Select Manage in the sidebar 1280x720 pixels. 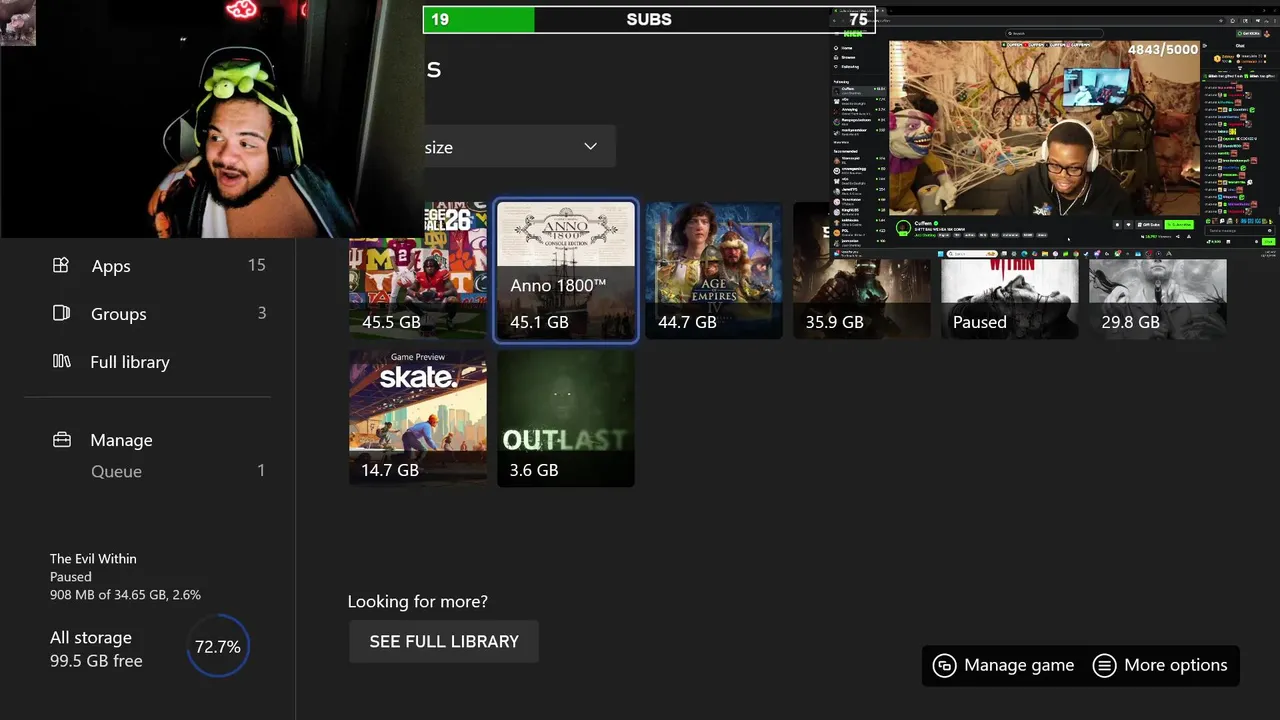[121, 440]
